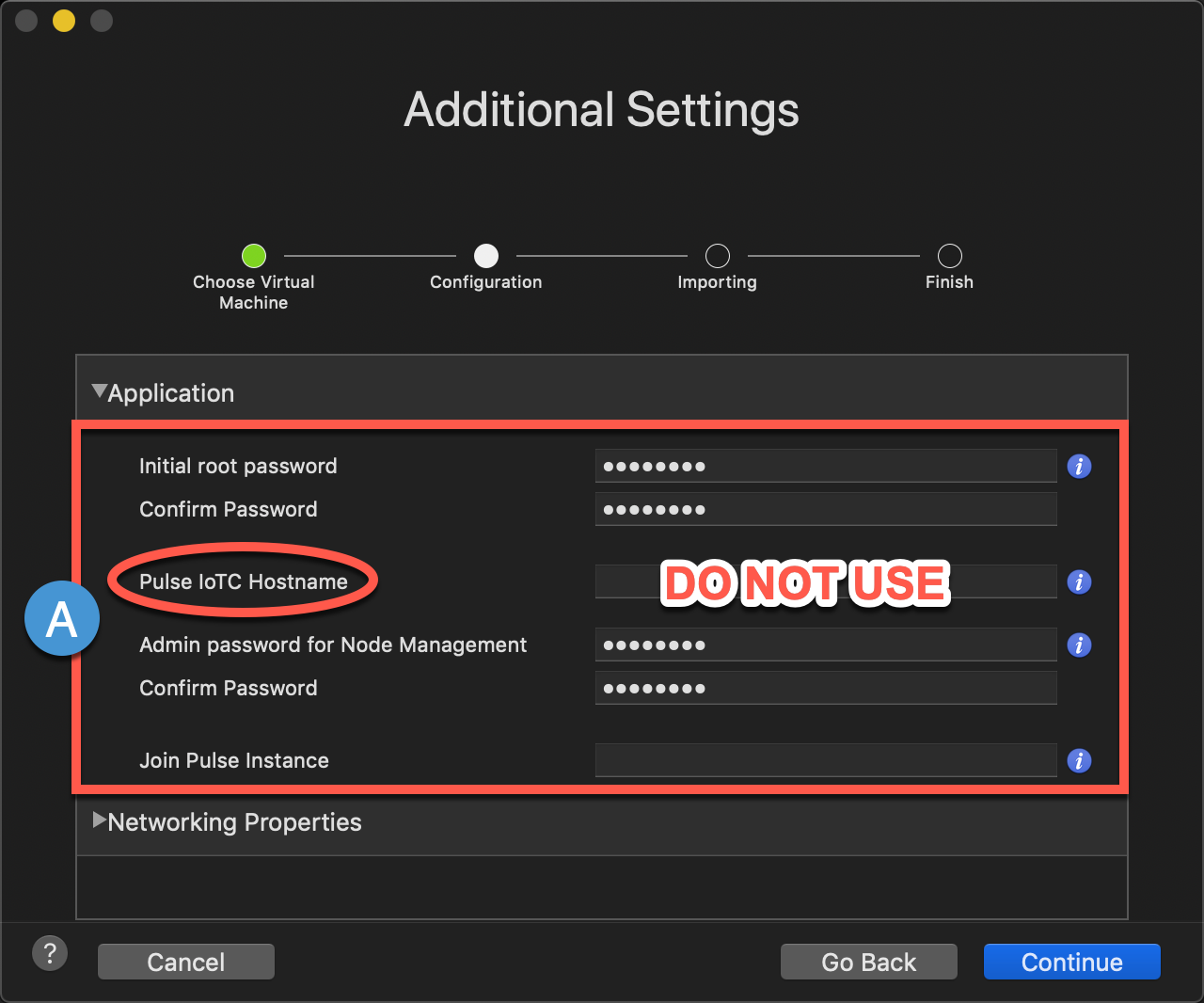
Task: Click the blue A annotation badge
Action: pyautogui.click(x=62, y=619)
